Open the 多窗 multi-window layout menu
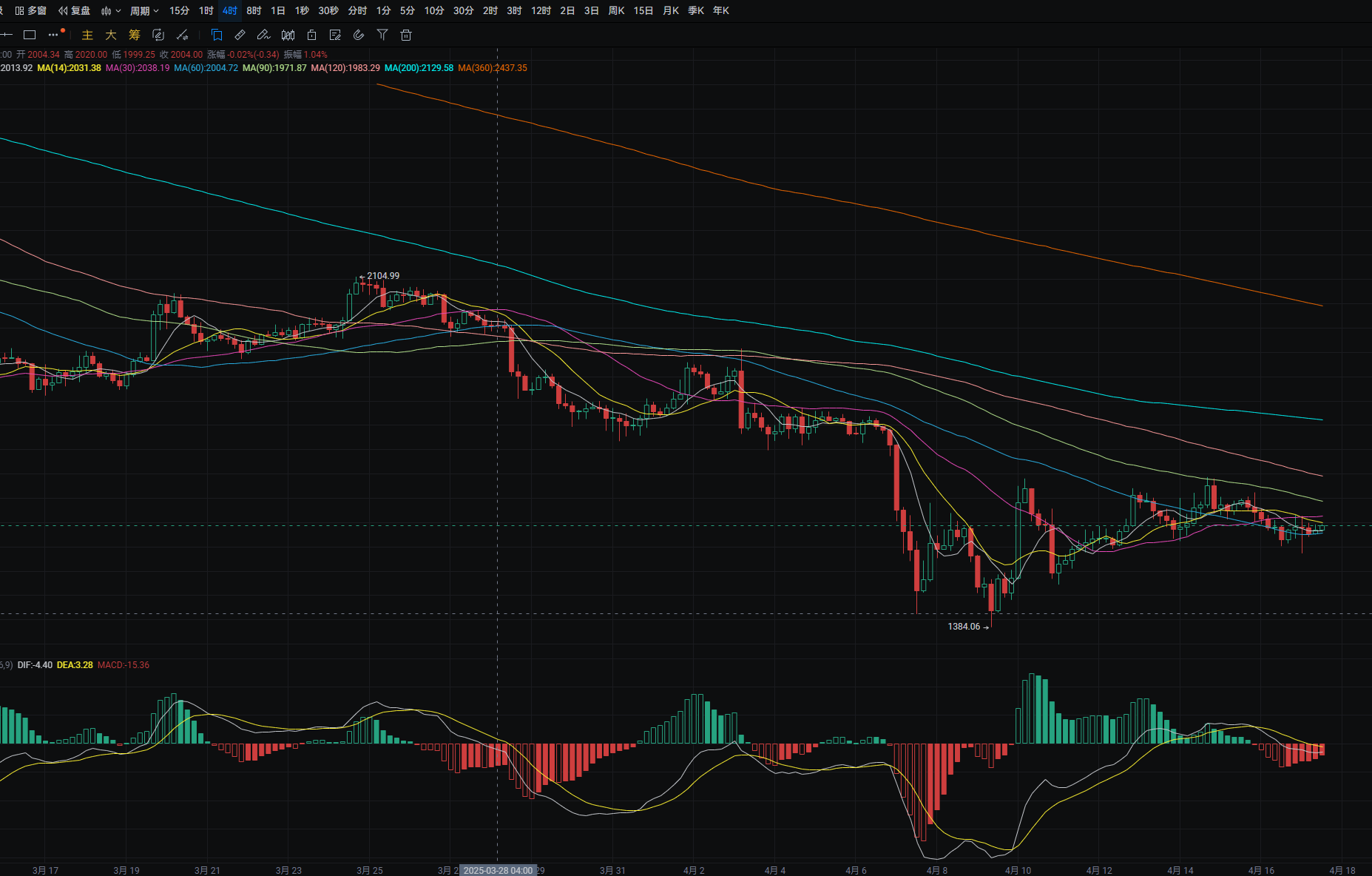The height and width of the screenshot is (876, 1372). tap(31, 10)
